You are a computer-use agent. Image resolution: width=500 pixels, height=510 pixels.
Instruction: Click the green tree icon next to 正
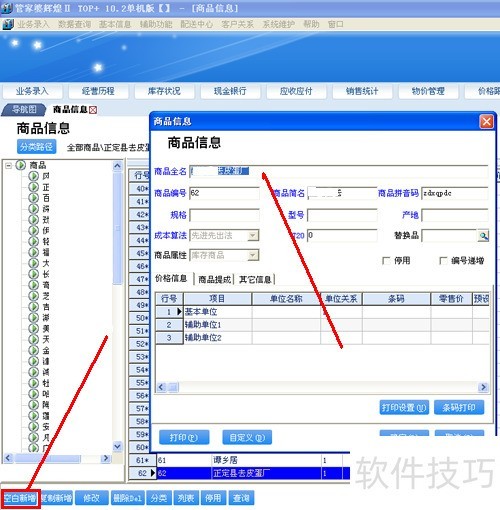click(x=33, y=187)
